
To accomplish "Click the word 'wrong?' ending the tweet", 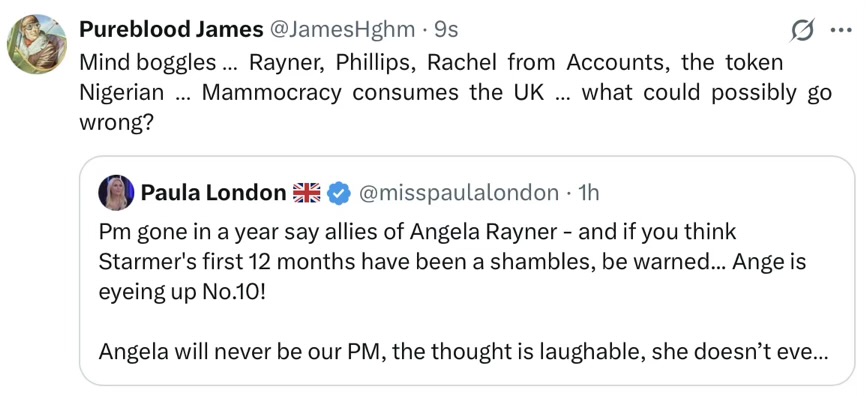I will click(116, 123).
